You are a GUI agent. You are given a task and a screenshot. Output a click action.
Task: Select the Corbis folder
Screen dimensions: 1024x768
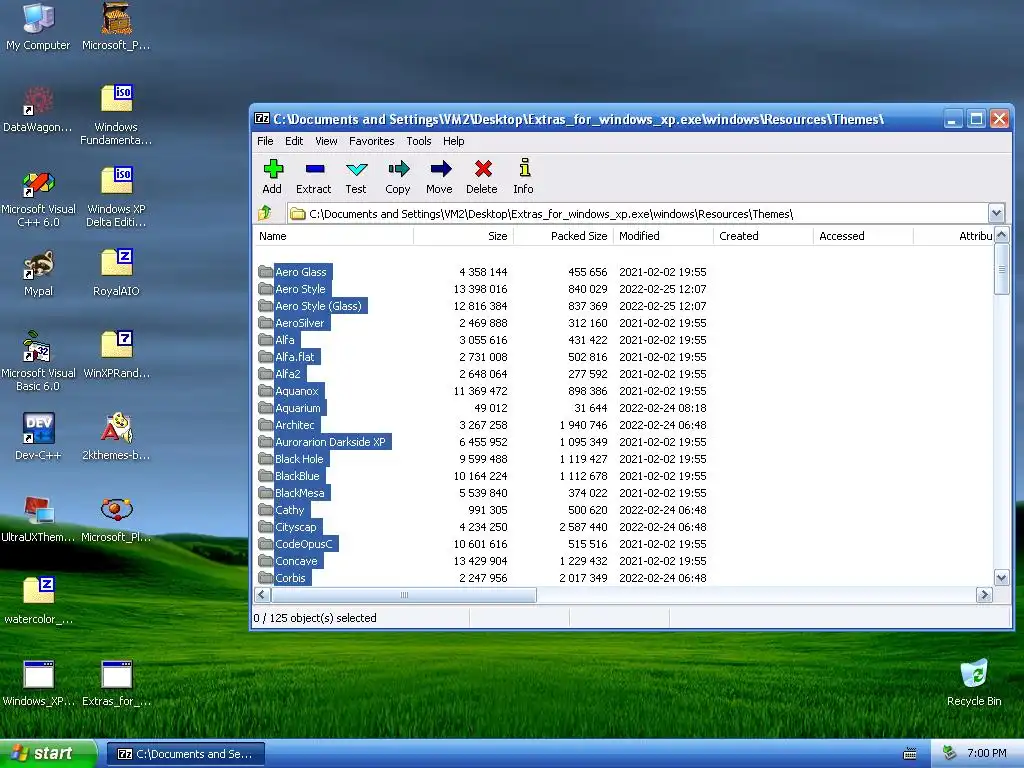coord(285,577)
